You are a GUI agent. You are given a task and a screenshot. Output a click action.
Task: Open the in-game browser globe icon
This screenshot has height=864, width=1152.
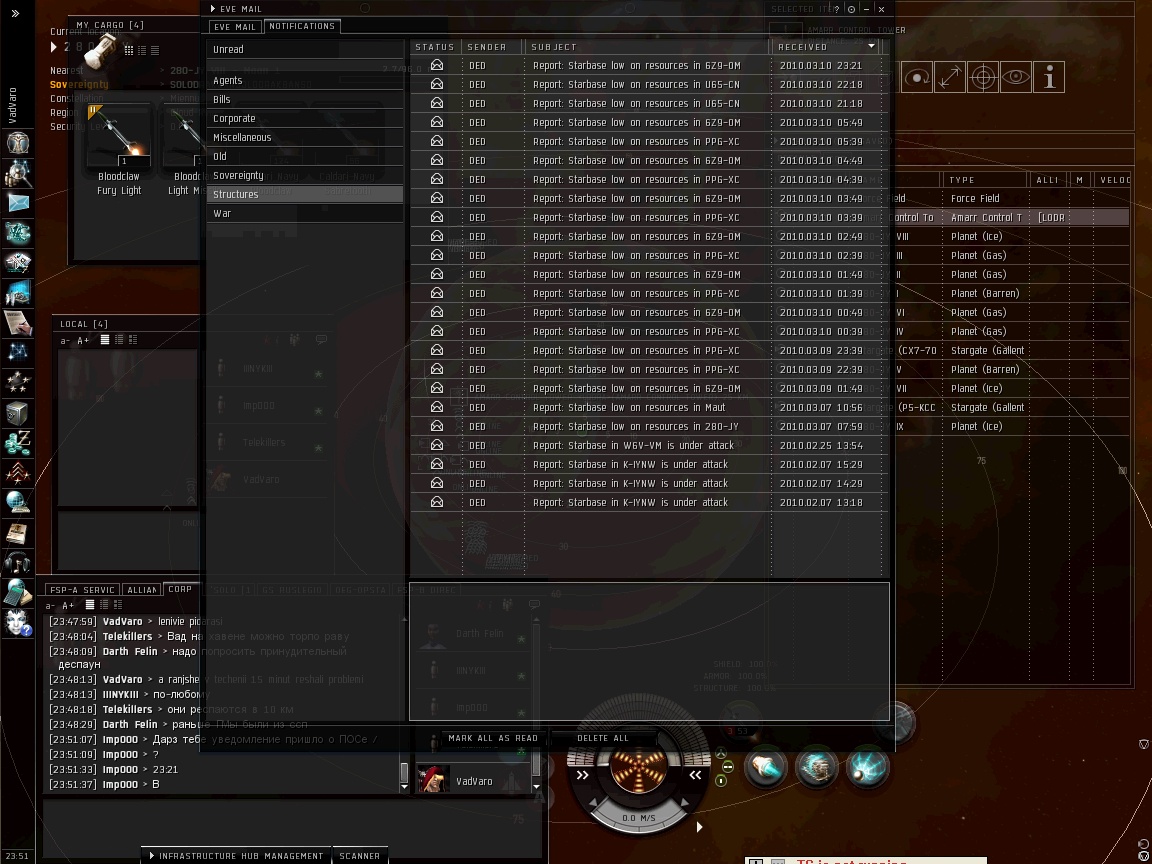(18, 503)
